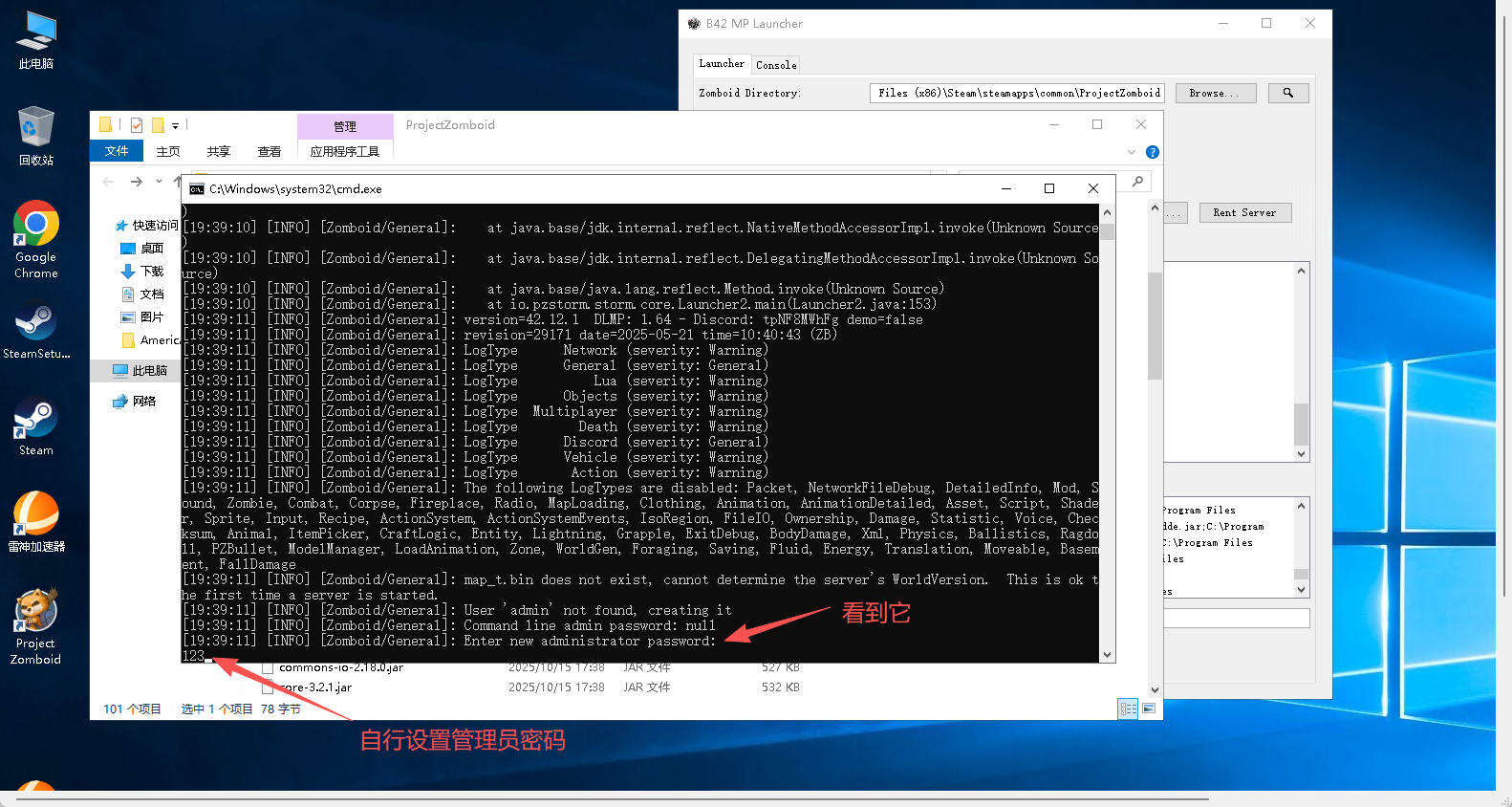Switch to details view in Explorer status bar
The width and height of the screenshot is (1512, 807).
[x=1128, y=709]
